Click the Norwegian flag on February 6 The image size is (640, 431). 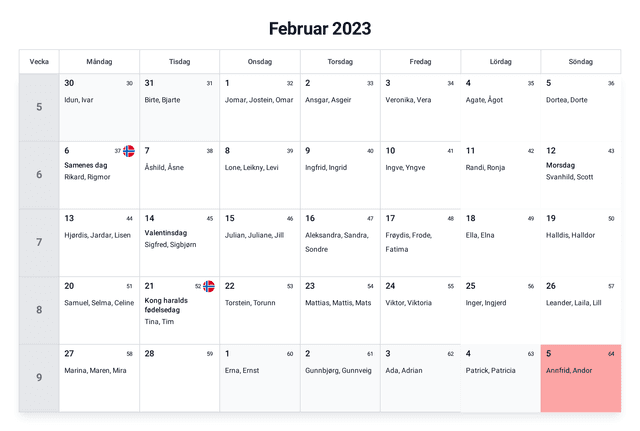tap(129, 151)
